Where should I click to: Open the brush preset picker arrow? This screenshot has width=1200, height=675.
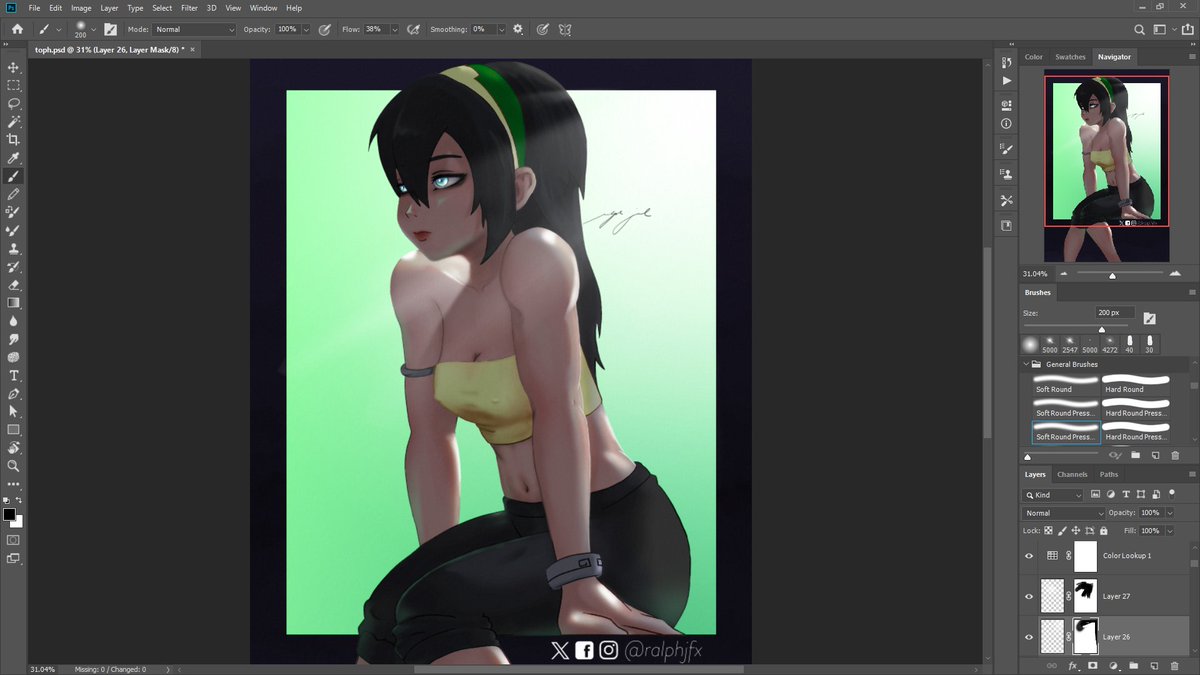pos(95,29)
